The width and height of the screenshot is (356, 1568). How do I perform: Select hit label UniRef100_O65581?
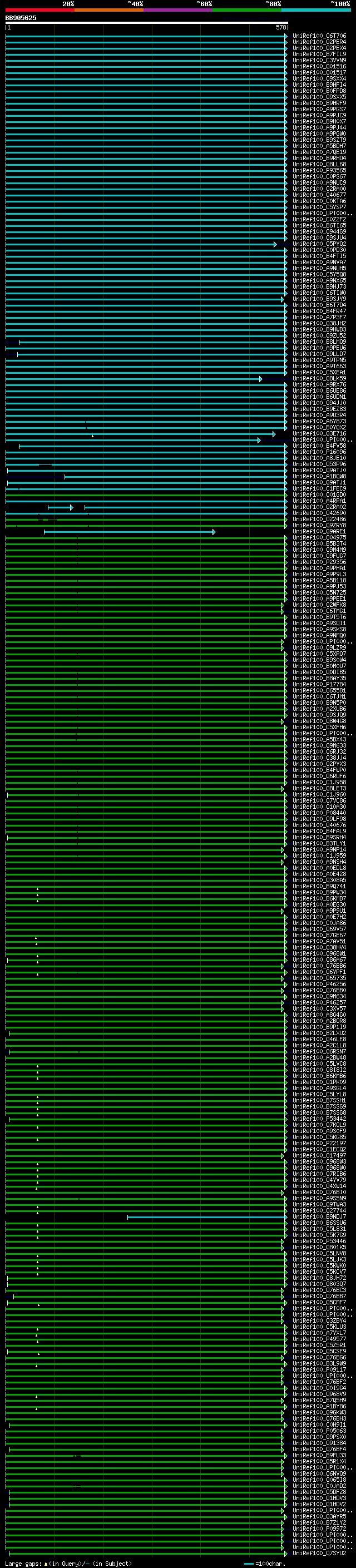point(319,691)
